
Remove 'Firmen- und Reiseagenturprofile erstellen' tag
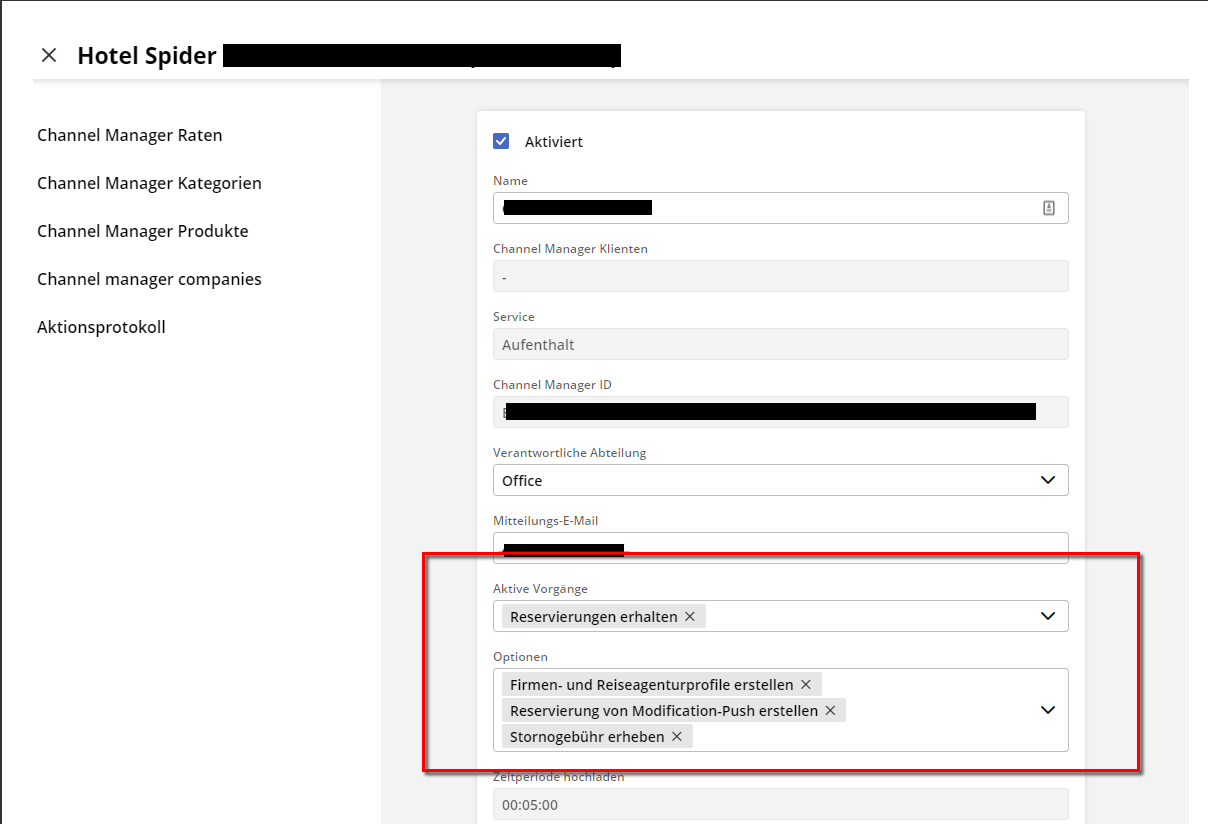[x=806, y=685]
